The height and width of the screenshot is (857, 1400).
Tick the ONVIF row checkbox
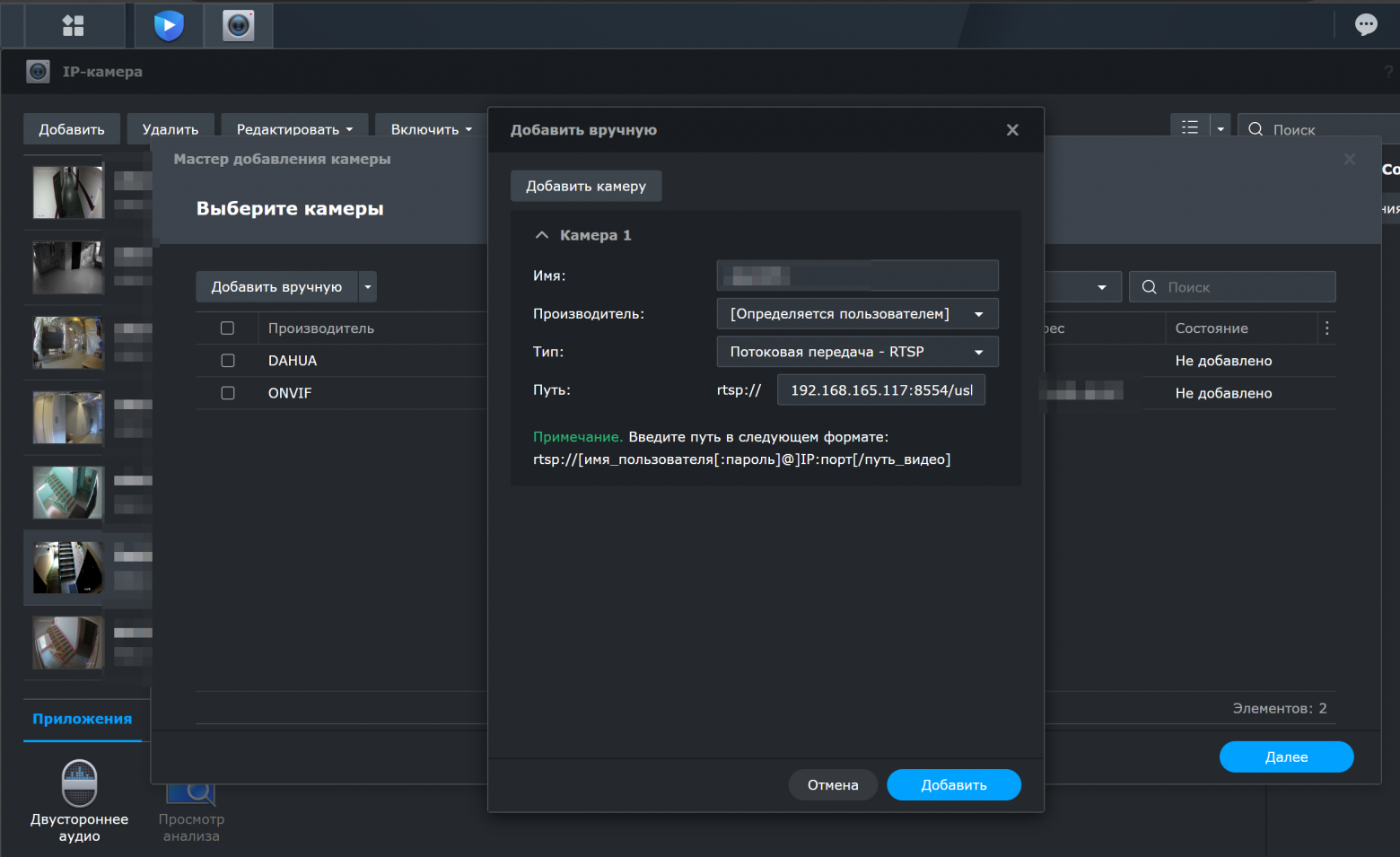(x=228, y=393)
